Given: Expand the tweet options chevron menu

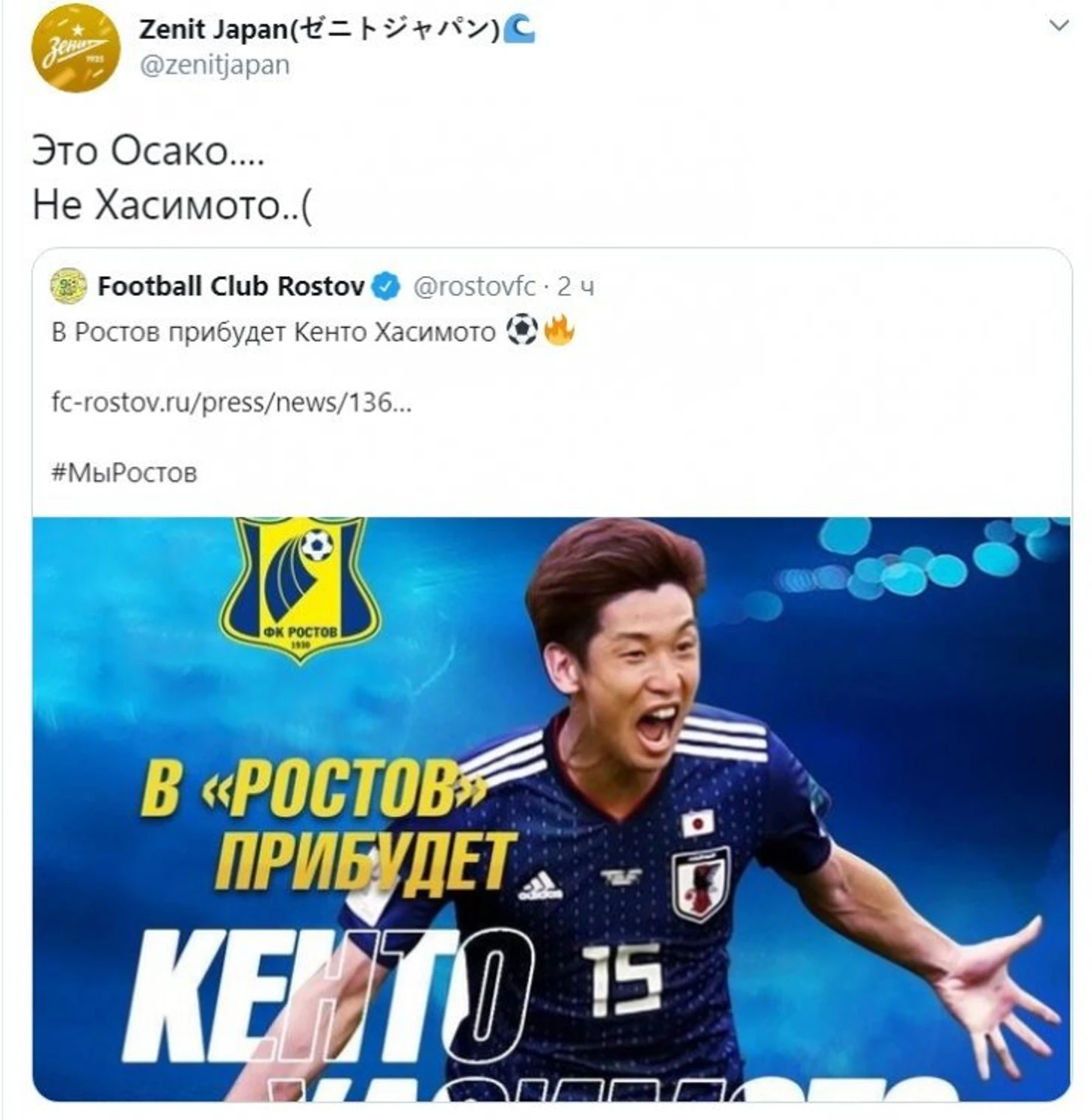Looking at the screenshot, I should (x=1059, y=26).
